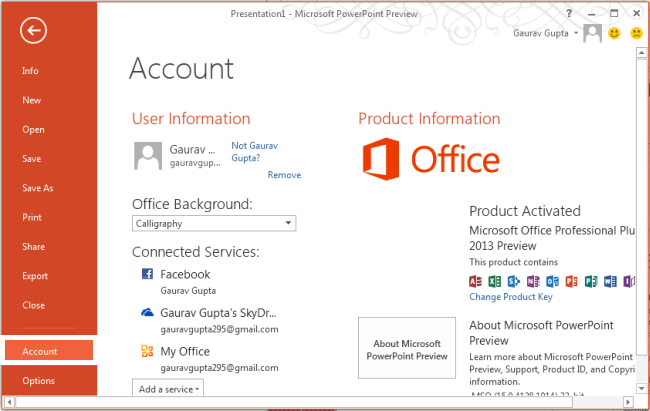Click the Outlook product icon
650x411 pixels.
point(552,281)
